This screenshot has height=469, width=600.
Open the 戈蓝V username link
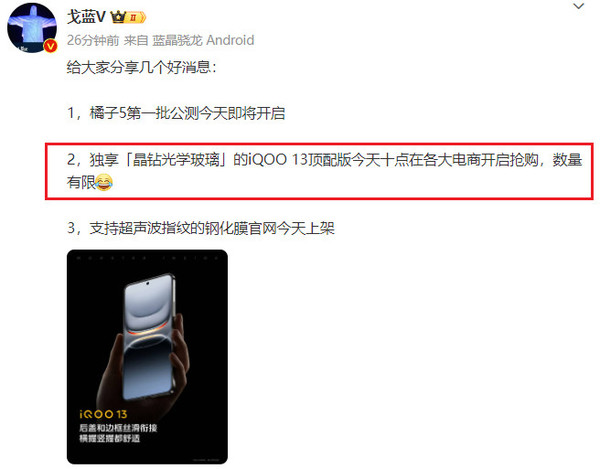[86, 17]
